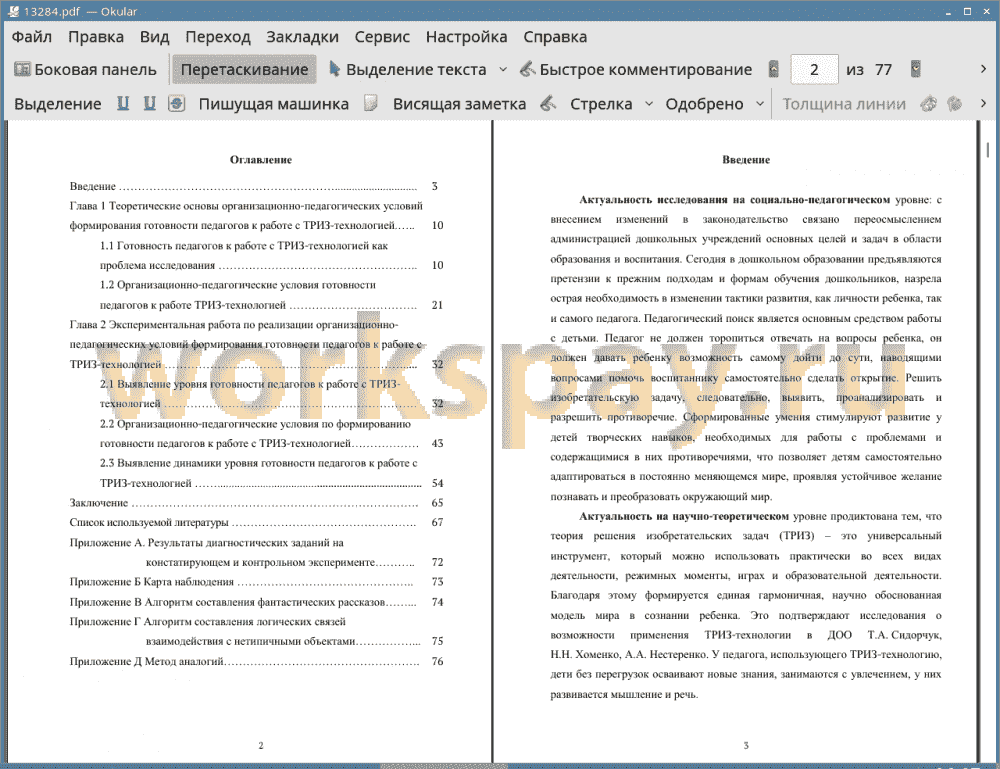Click the Okular icon in title bar

[12, 11]
